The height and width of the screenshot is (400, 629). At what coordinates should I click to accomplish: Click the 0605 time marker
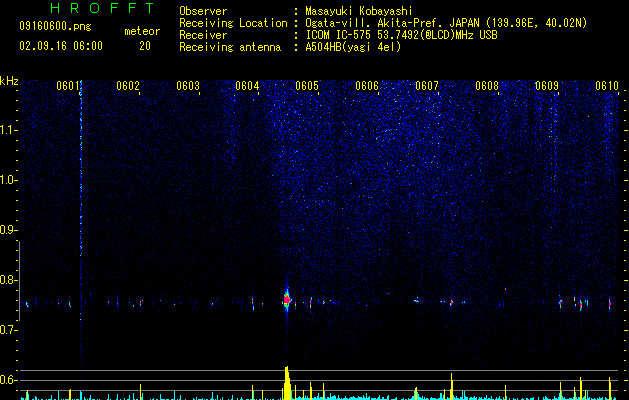[x=307, y=86]
